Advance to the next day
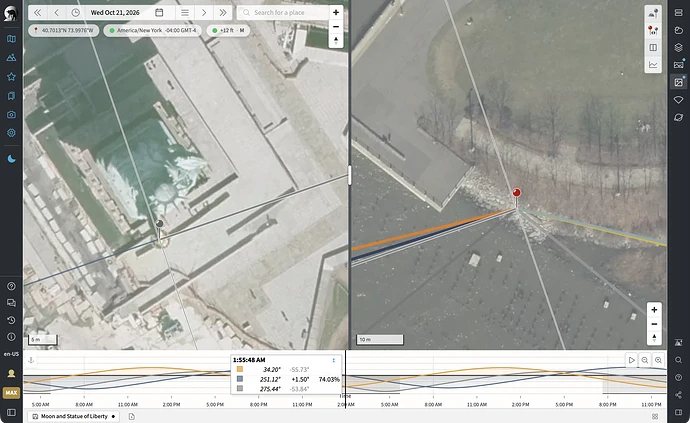690x423 pixels. point(204,13)
